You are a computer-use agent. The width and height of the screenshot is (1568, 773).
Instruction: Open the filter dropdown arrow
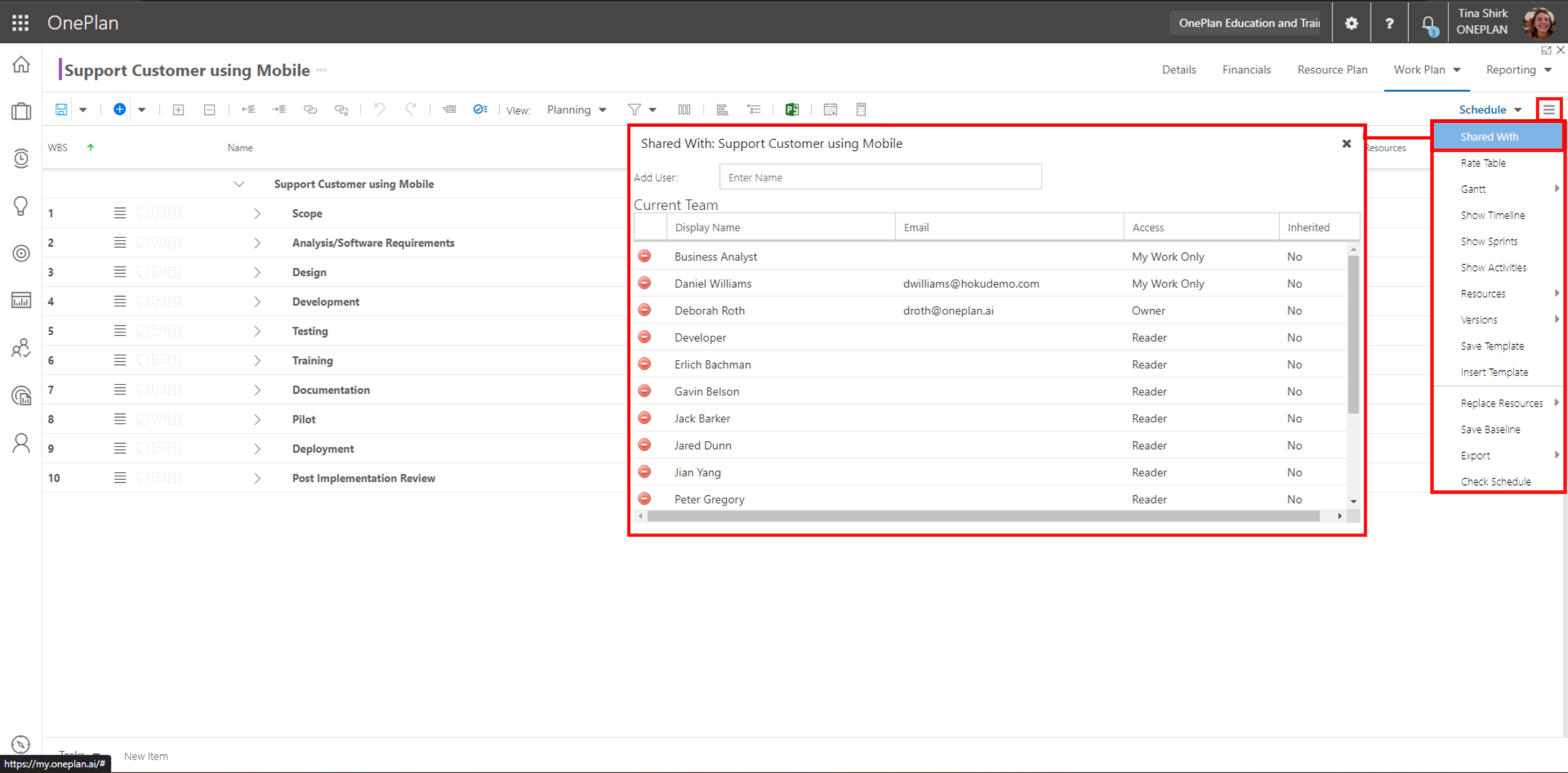tap(652, 110)
